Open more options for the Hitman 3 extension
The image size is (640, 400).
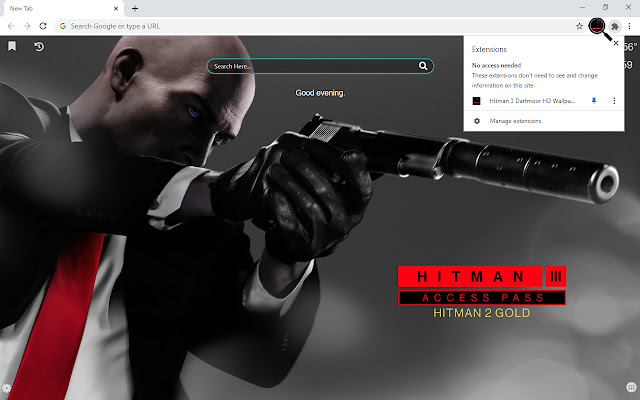pyautogui.click(x=614, y=100)
